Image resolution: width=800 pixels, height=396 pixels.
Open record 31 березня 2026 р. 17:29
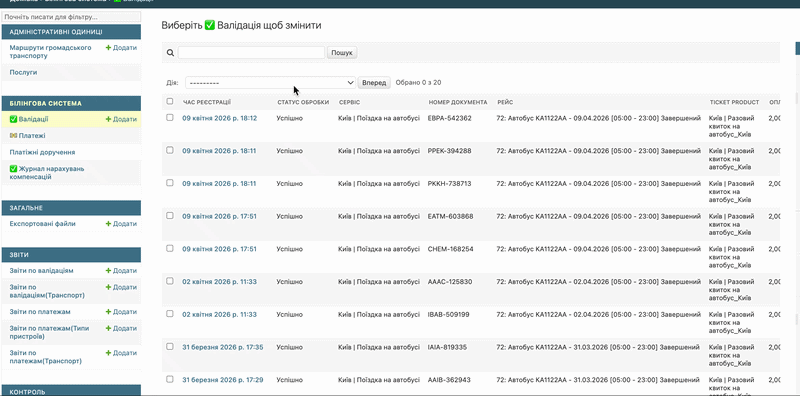pyautogui.click(x=222, y=380)
